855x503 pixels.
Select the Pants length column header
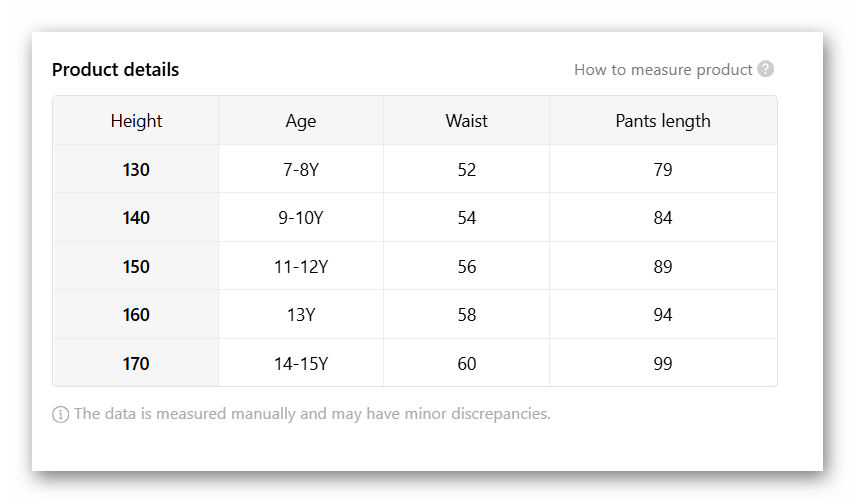(x=662, y=121)
